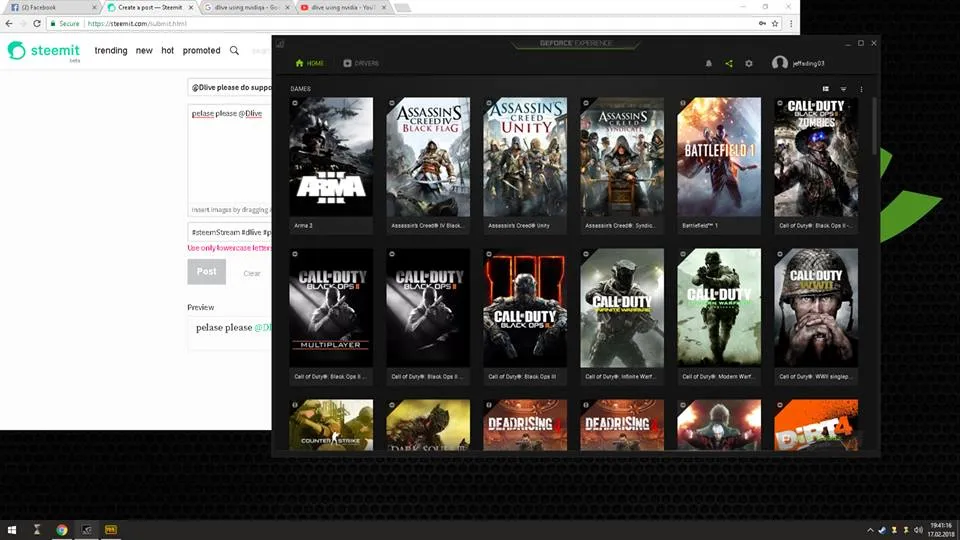Viewport: 960px width, 540px height.
Task: Open the Battlefield 1 game tile
Action: (x=719, y=165)
